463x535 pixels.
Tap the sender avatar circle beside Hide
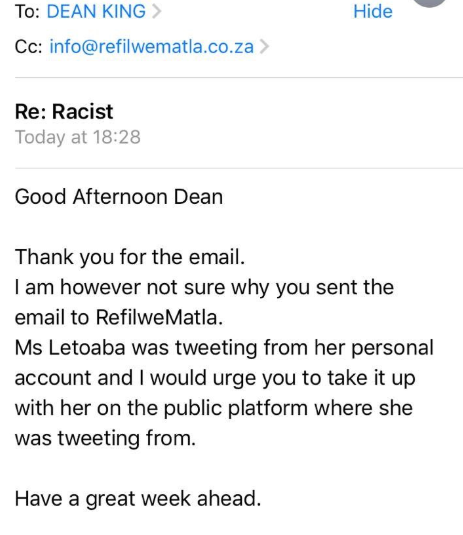(x=430, y=3)
